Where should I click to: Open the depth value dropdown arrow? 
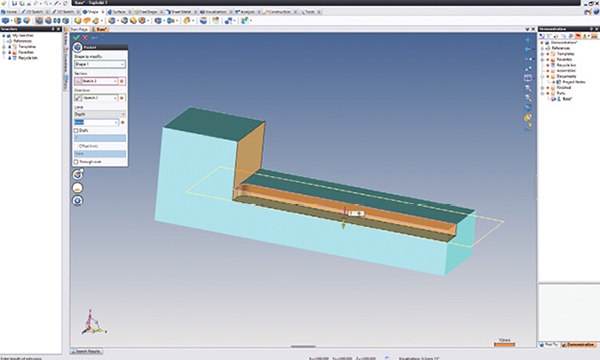pyautogui.click(x=116, y=122)
